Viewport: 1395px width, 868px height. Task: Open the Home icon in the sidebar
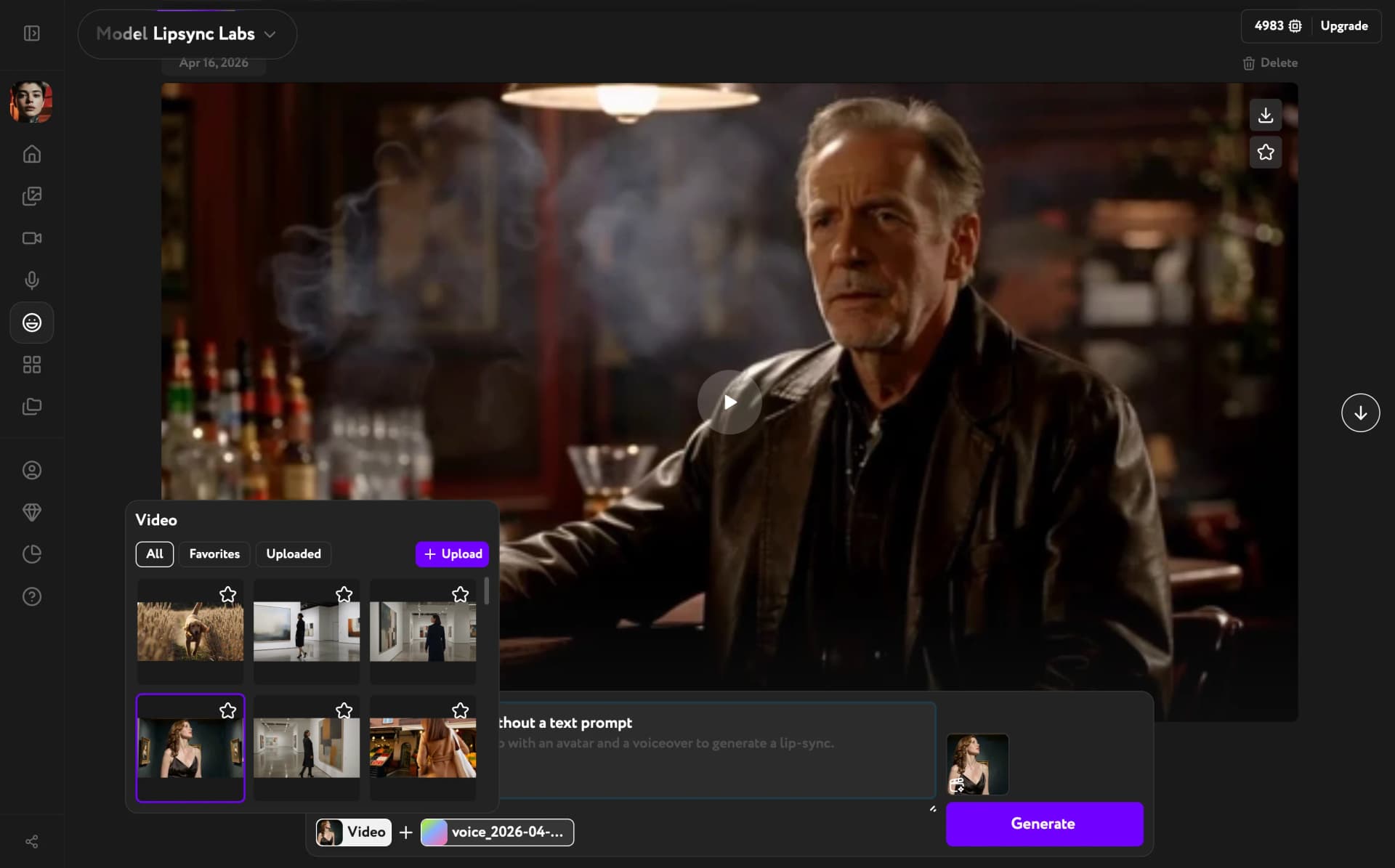click(31, 154)
